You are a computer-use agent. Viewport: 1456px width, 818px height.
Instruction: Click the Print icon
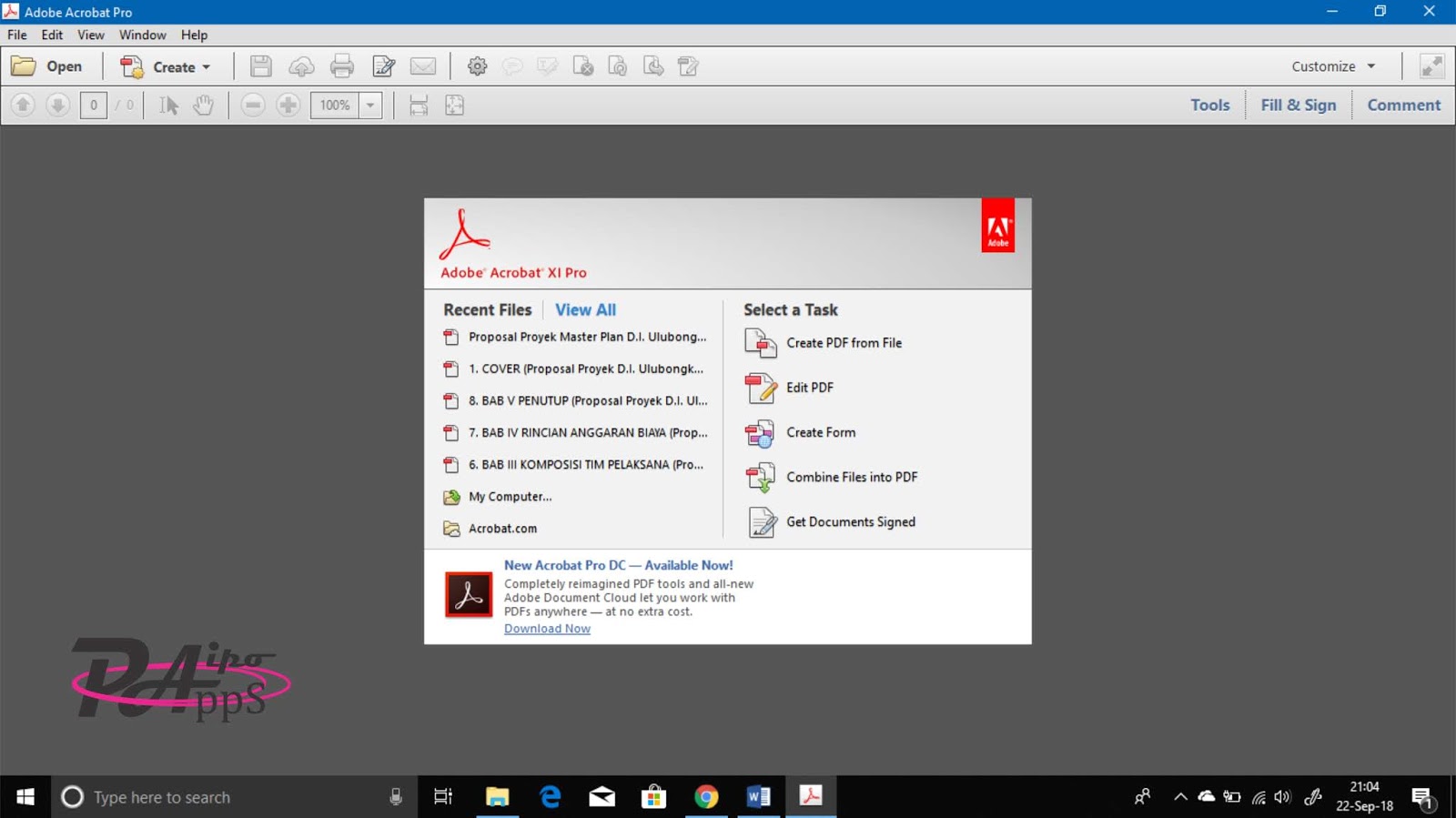point(342,66)
